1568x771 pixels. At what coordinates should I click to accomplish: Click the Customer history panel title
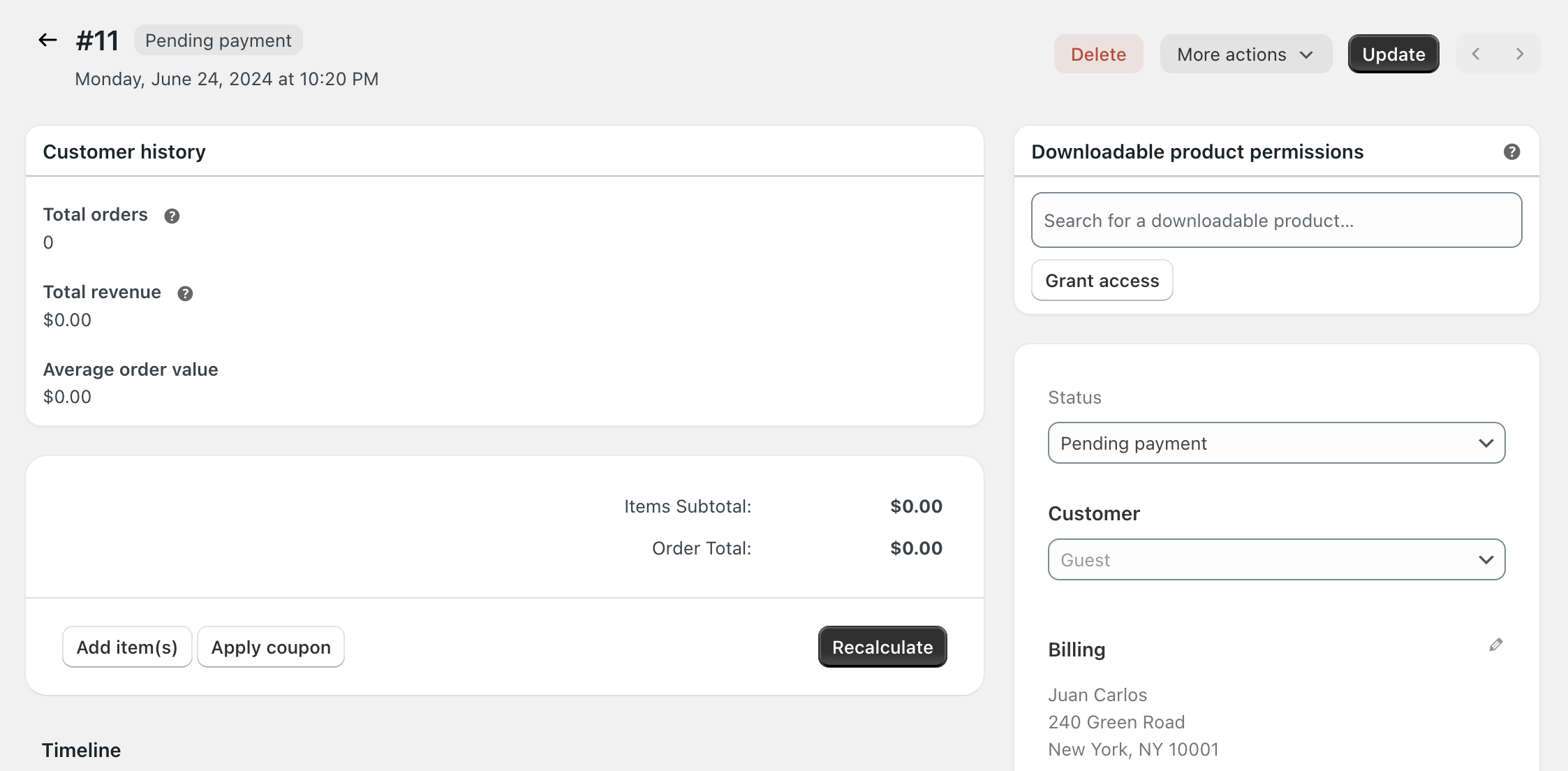click(124, 152)
